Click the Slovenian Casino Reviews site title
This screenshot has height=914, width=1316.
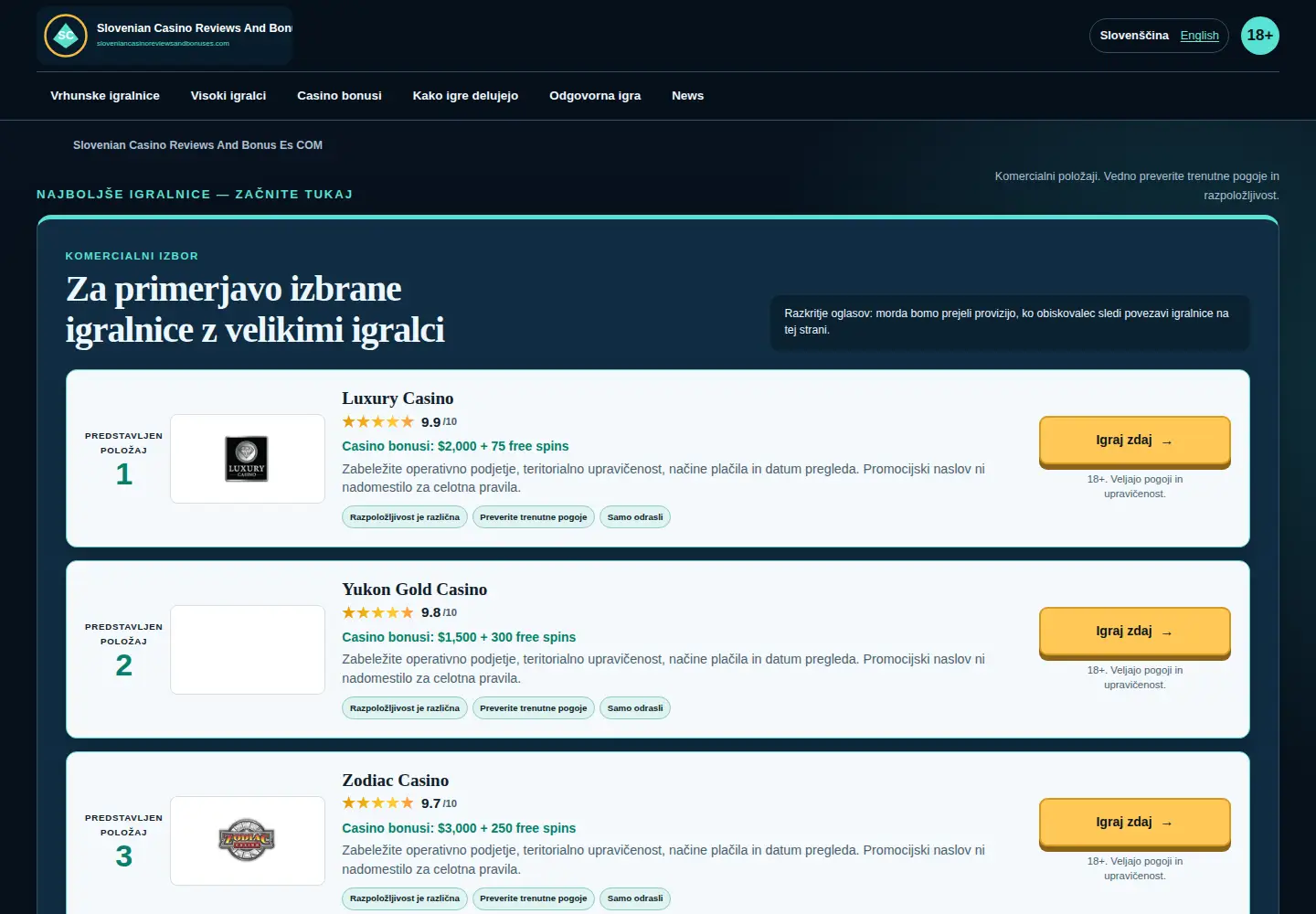[x=195, y=28]
